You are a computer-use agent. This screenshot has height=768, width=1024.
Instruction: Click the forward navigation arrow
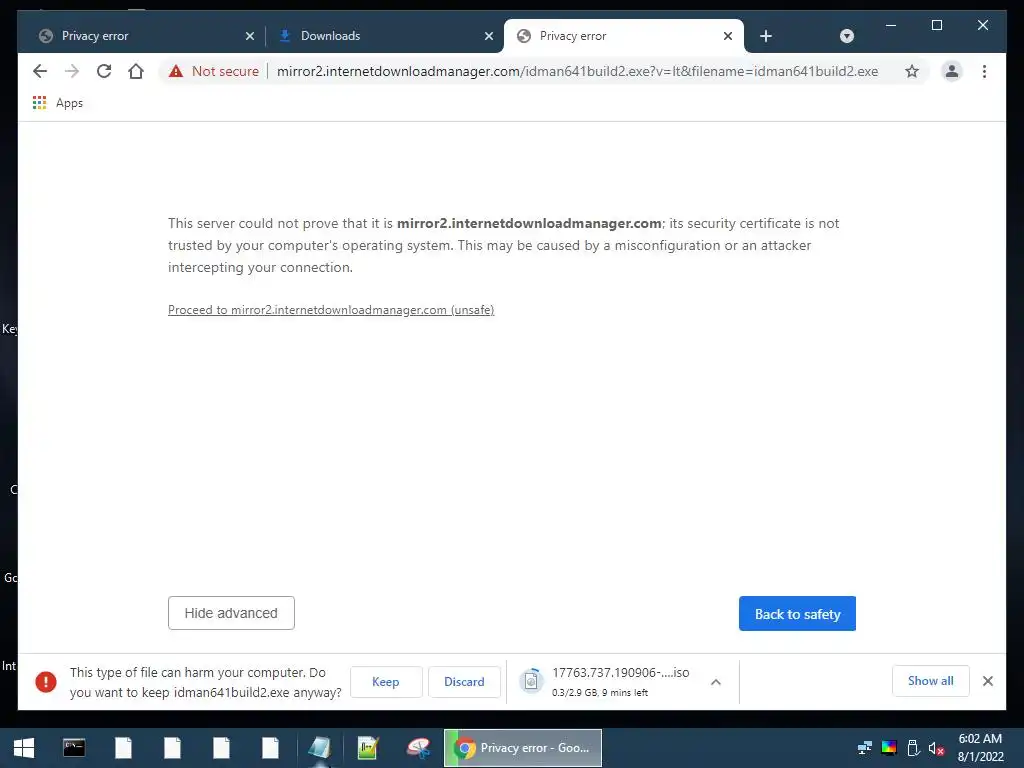pyautogui.click(x=72, y=71)
